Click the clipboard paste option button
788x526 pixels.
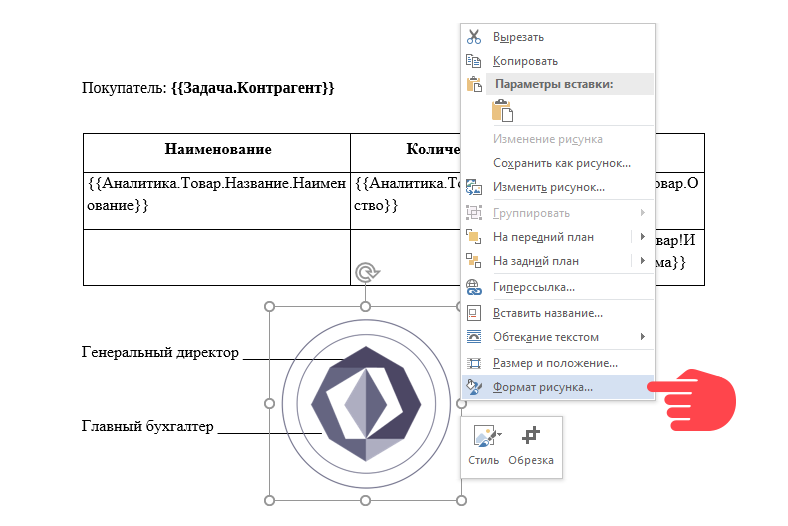502,111
